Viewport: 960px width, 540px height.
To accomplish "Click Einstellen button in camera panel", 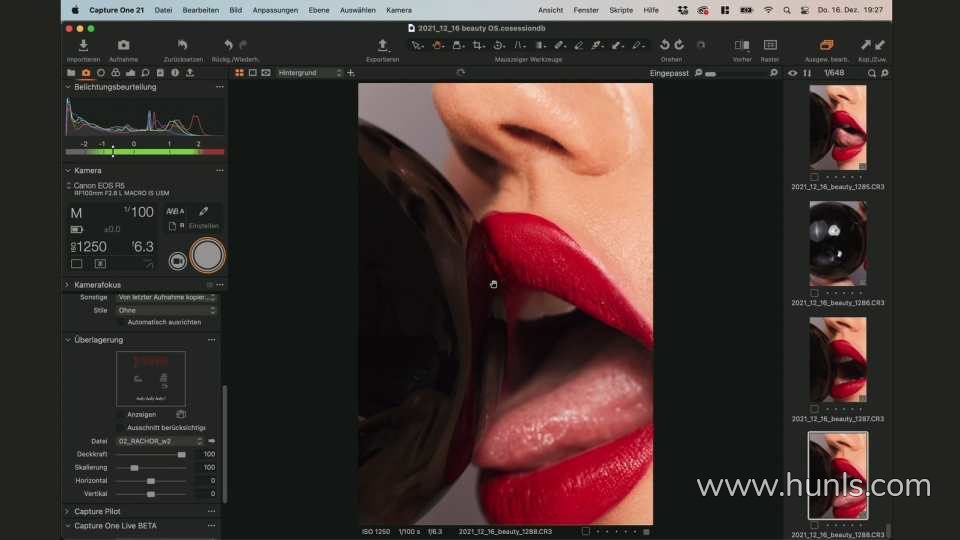I will pyautogui.click(x=203, y=226).
